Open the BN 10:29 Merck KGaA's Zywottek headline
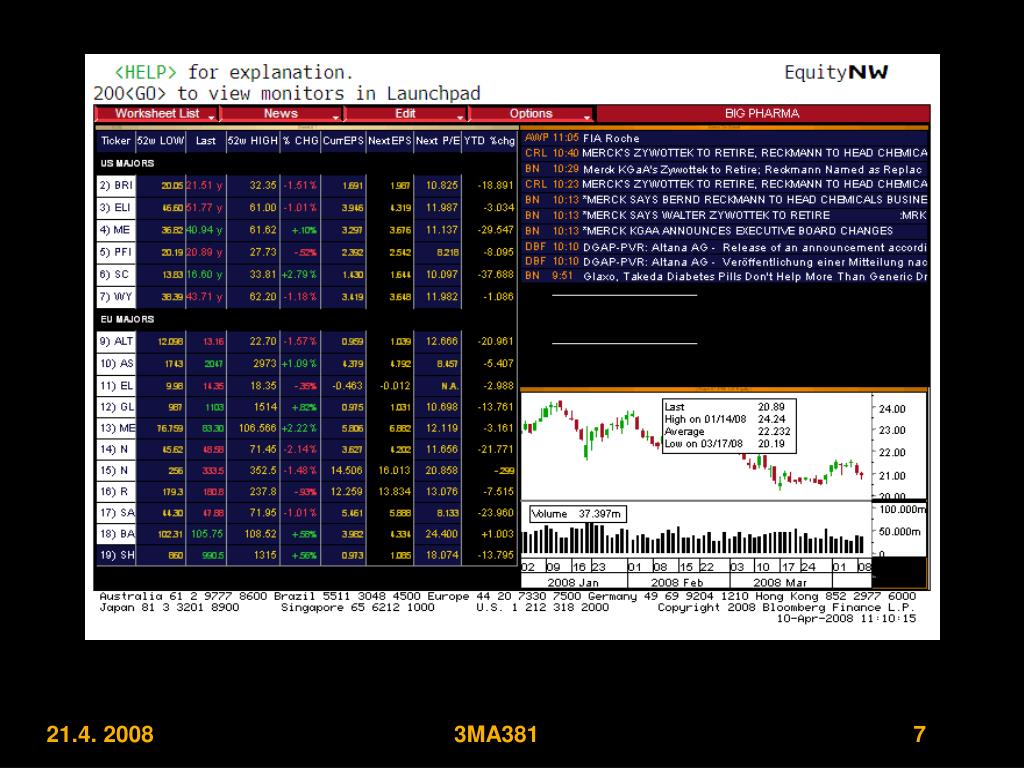1024x768 pixels. click(725, 169)
